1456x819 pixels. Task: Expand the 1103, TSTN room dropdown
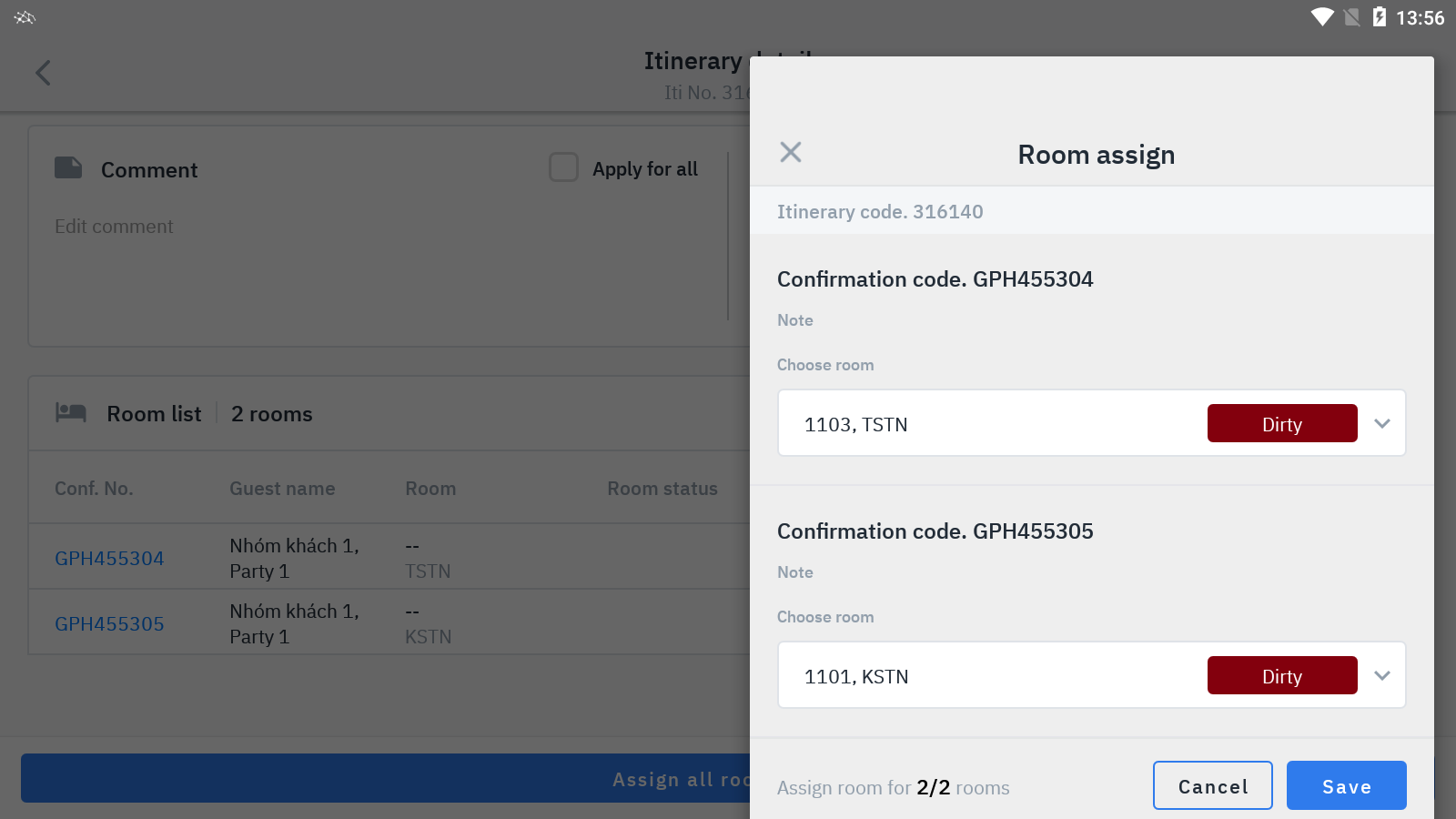1381,423
